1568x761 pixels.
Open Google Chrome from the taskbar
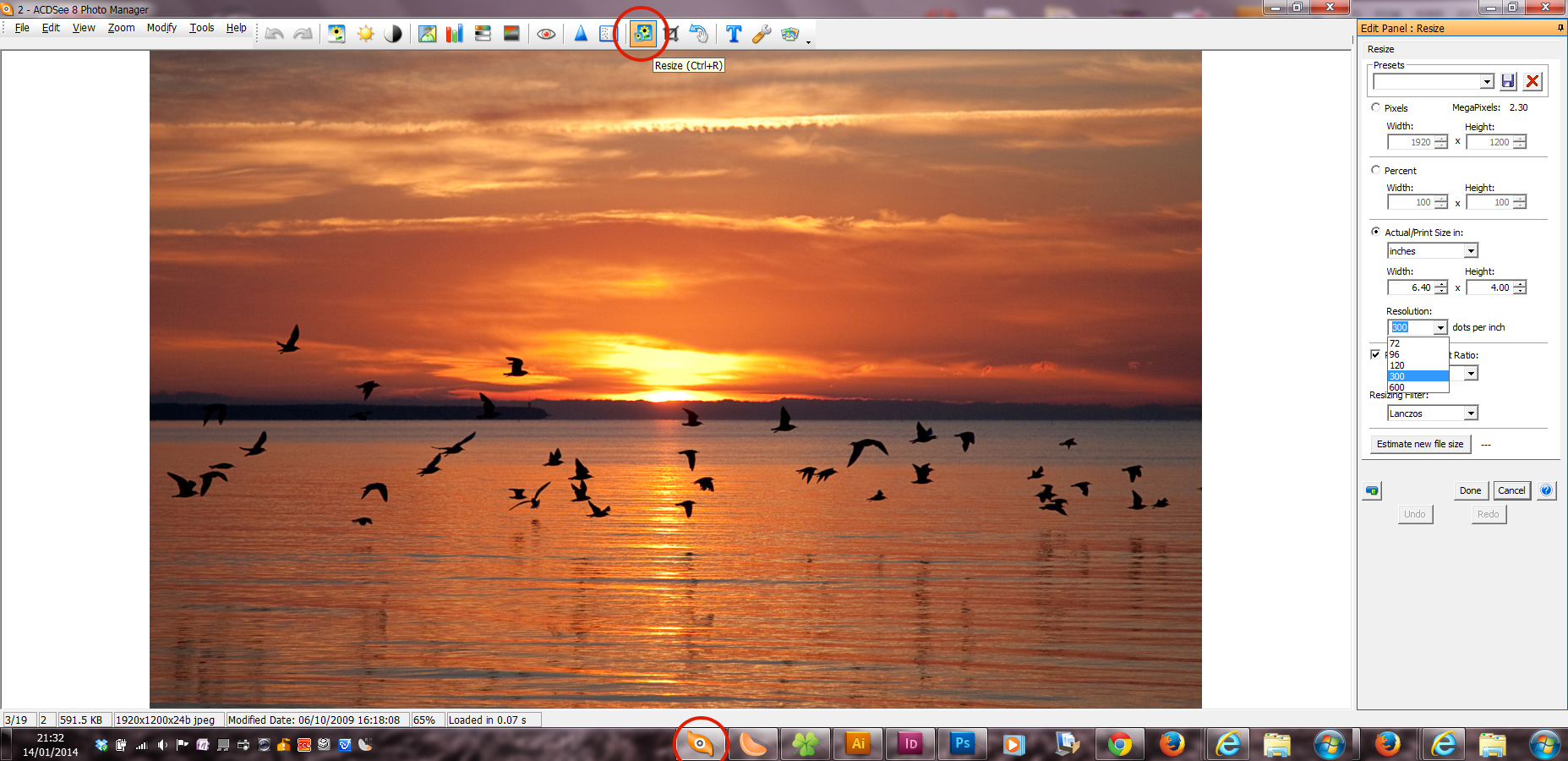[x=1120, y=744]
